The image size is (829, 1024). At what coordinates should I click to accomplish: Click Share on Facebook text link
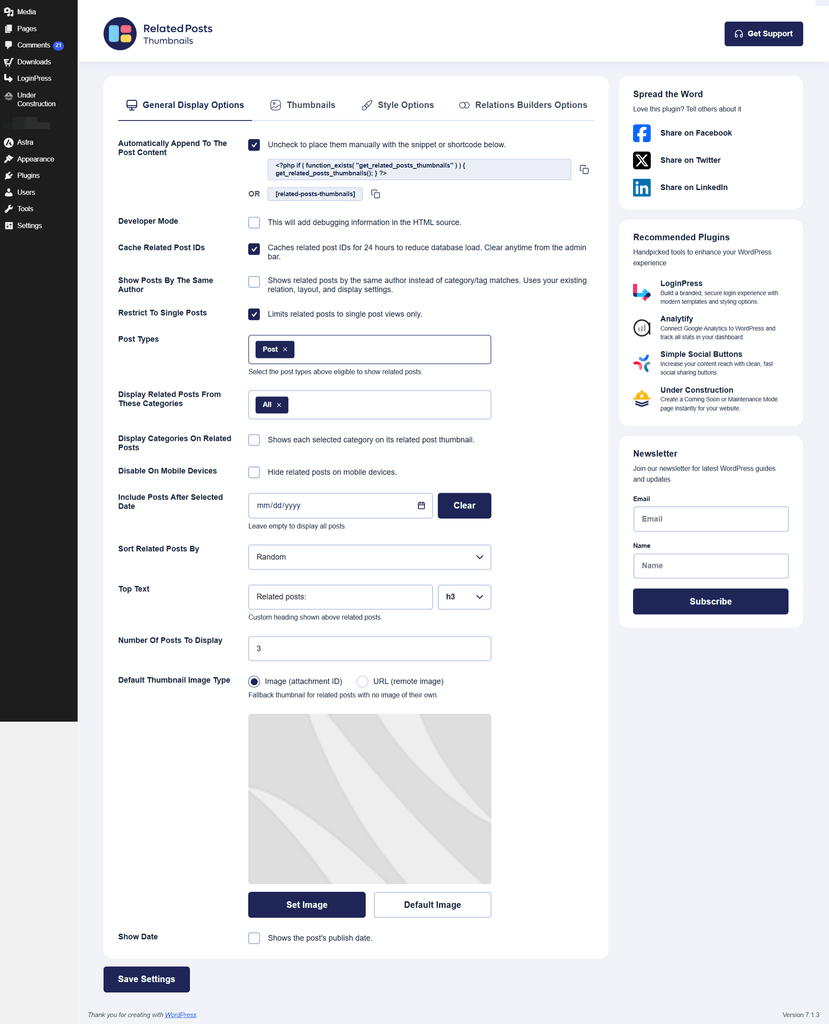coord(696,133)
